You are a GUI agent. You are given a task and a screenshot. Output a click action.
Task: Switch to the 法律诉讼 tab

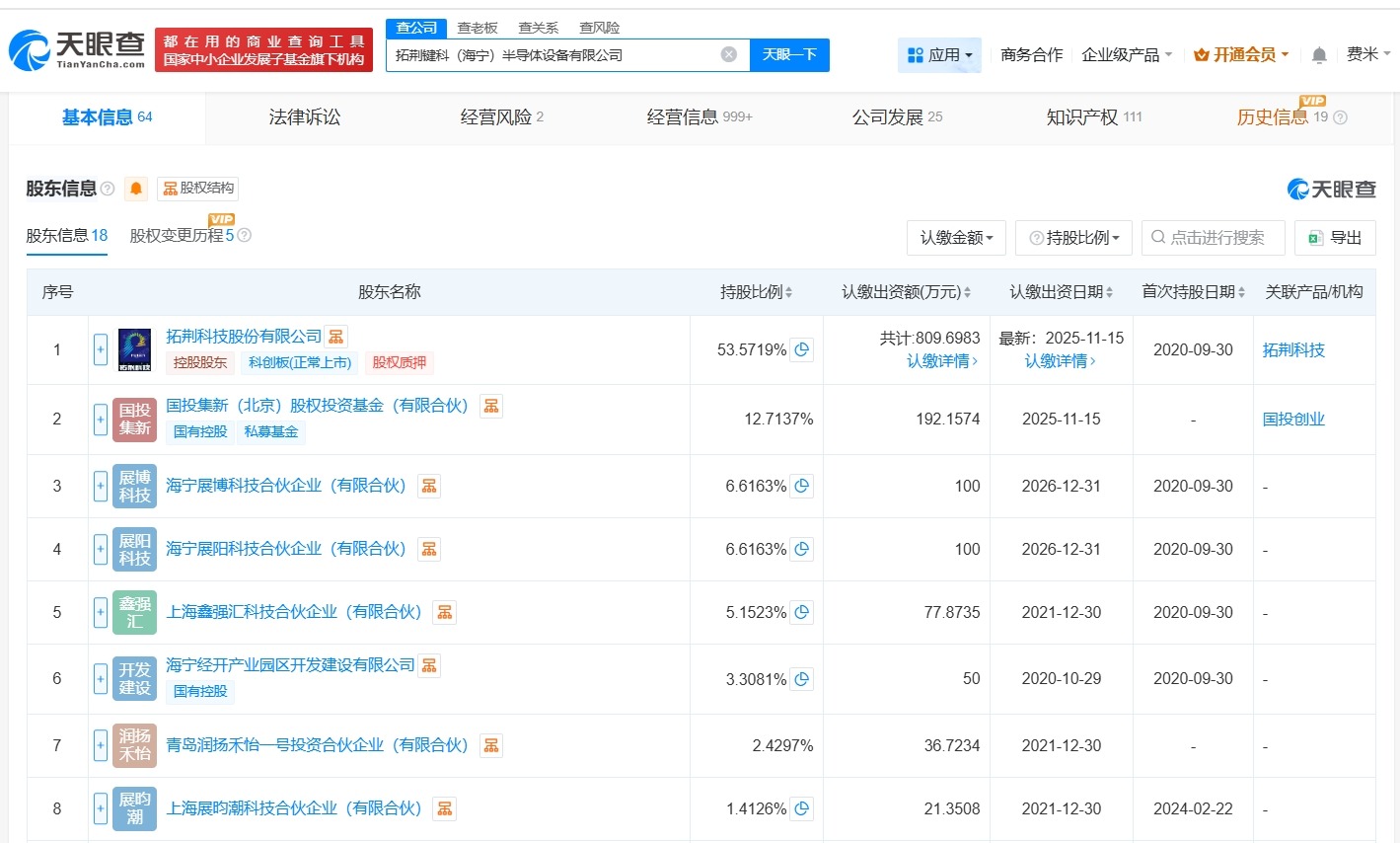[x=304, y=117]
